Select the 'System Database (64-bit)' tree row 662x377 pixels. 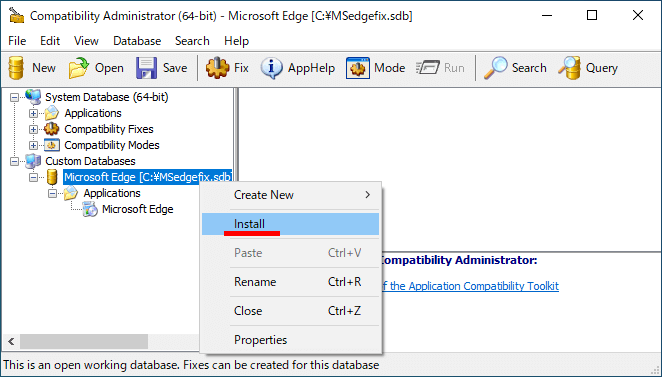[x=107, y=97]
